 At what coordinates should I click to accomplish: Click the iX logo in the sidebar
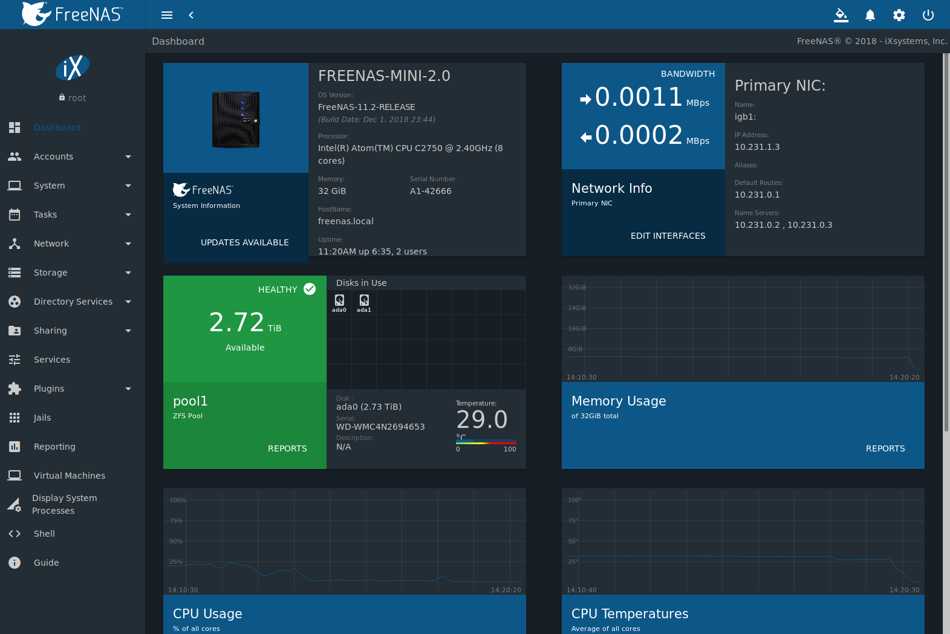72,68
